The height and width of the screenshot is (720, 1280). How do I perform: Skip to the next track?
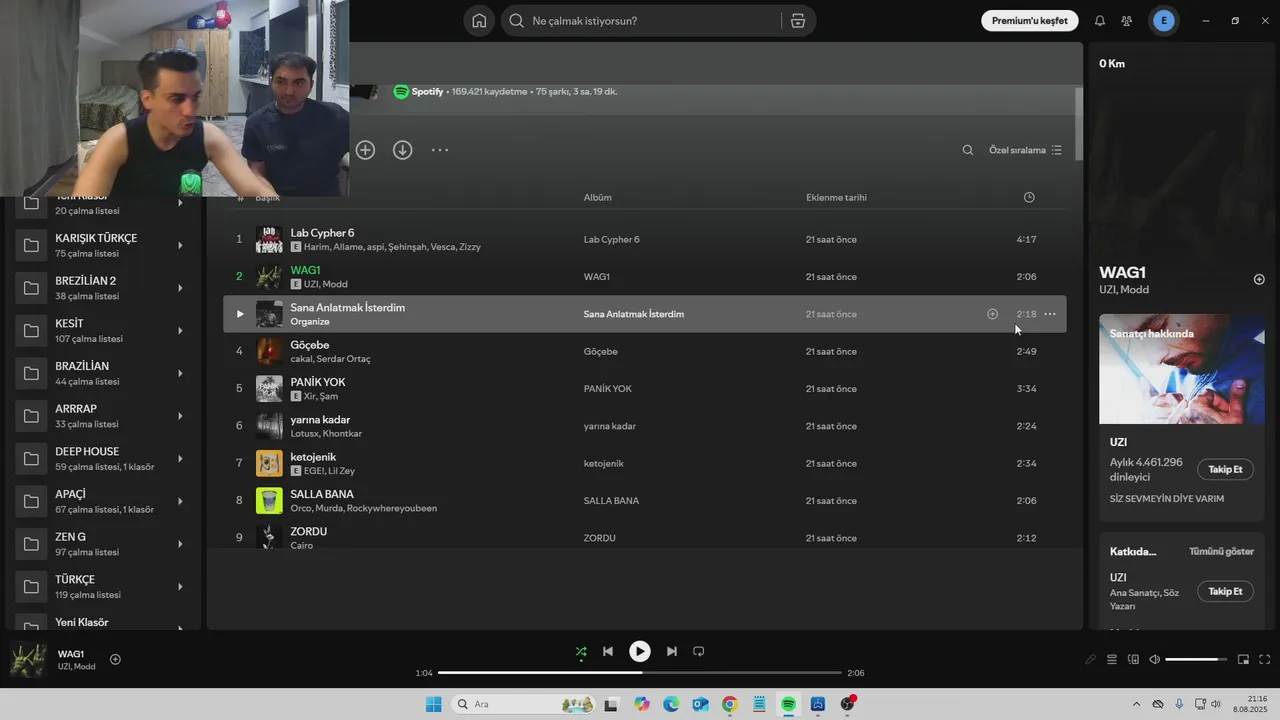pyautogui.click(x=672, y=652)
